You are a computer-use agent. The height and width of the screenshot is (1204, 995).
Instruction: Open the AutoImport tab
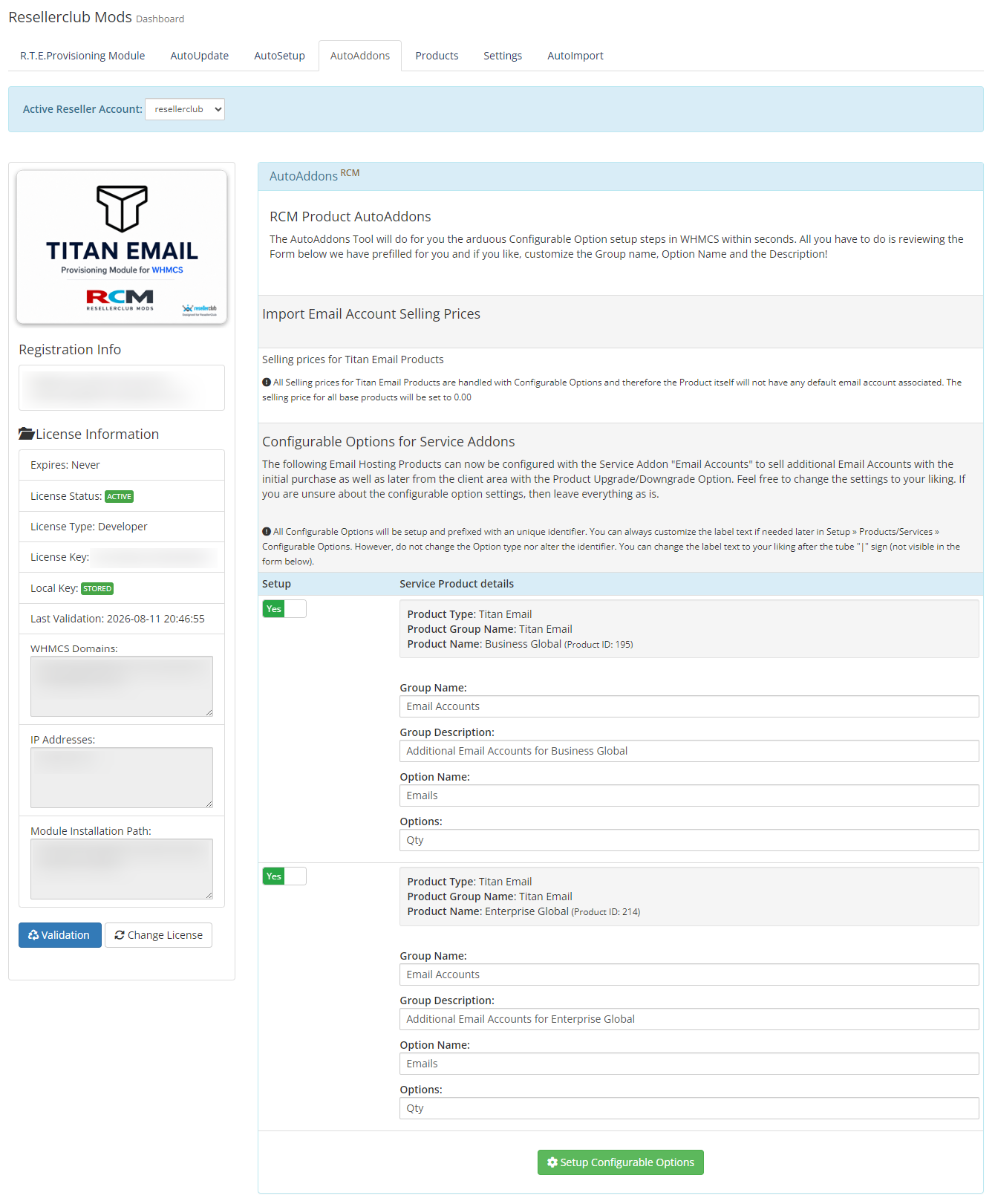tap(575, 56)
